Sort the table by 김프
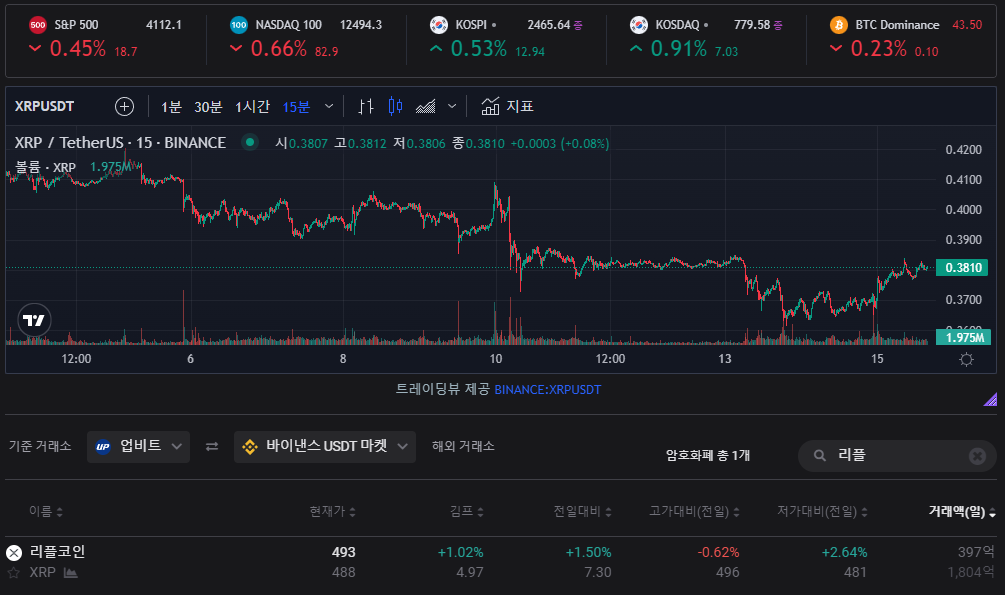The image size is (1005, 595). click(x=467, y=512)
